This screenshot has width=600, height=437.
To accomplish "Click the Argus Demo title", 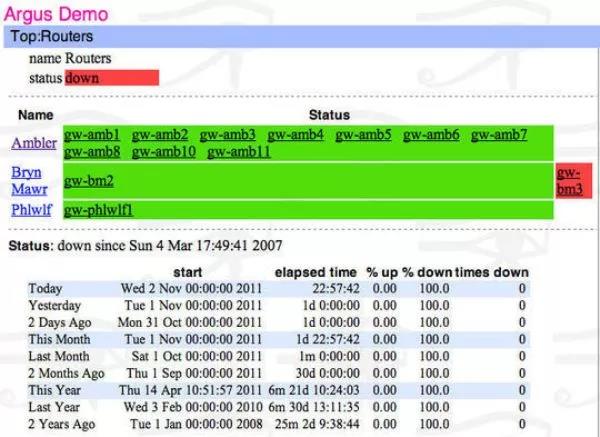I will tap(55, 13).
